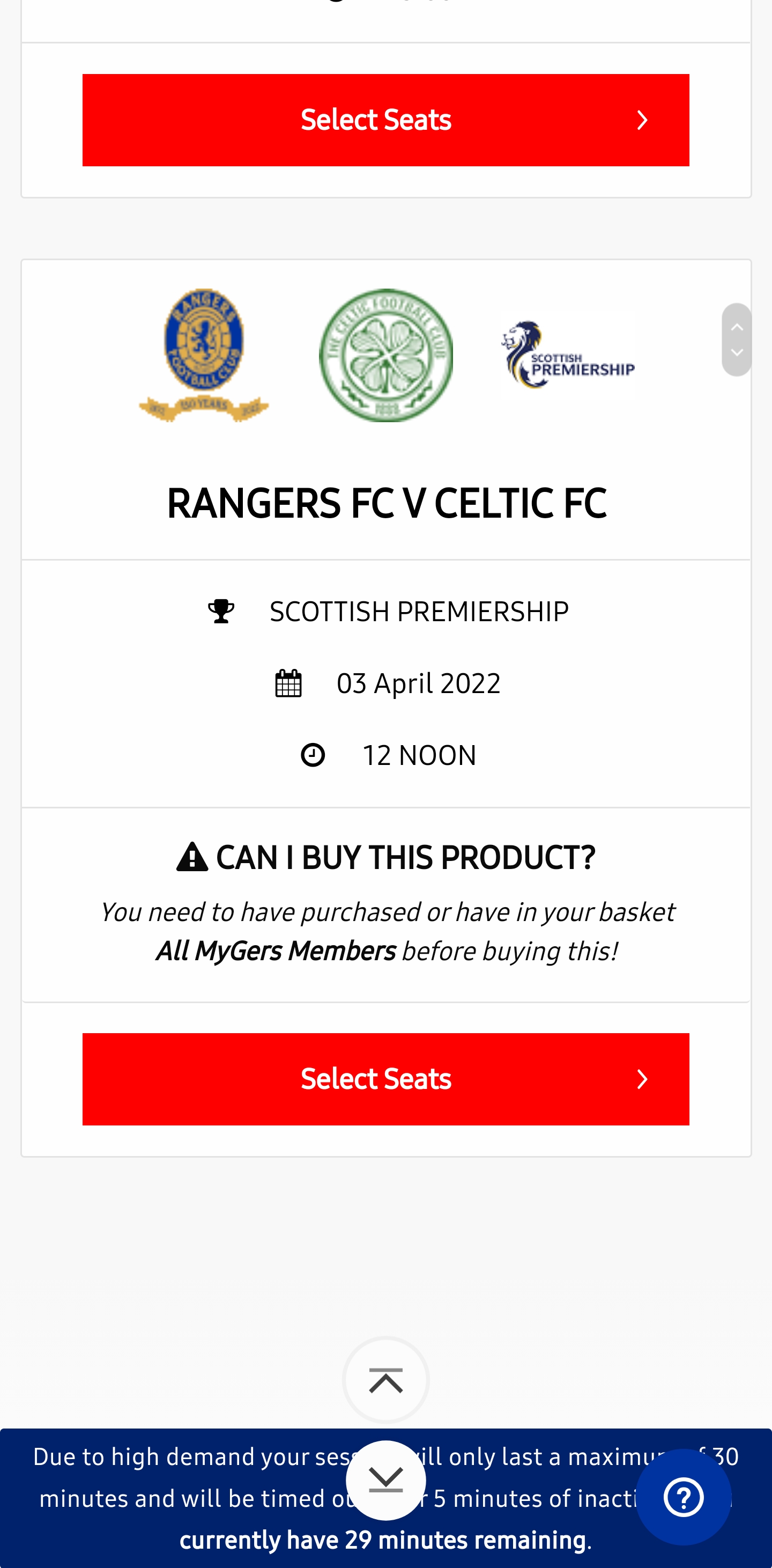The width and height of the screenshot is (772, 1568).
Task: Click the 29 minutes remaining notice
Action: [382, 1540]
